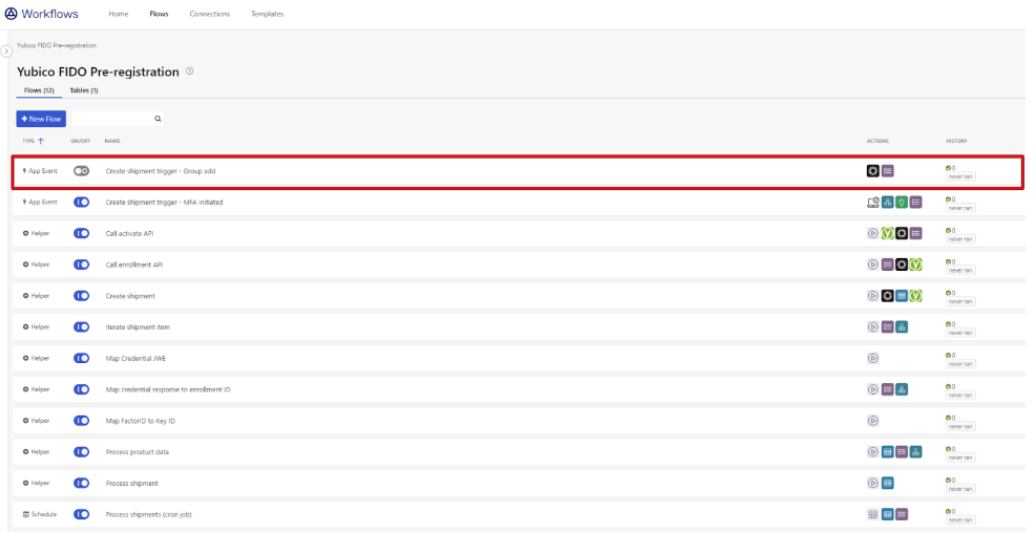The width and height of the screenshot is (1036, 538).
Task: Sort flows by the Type column arrow
Action: click(x=41, y=141)
